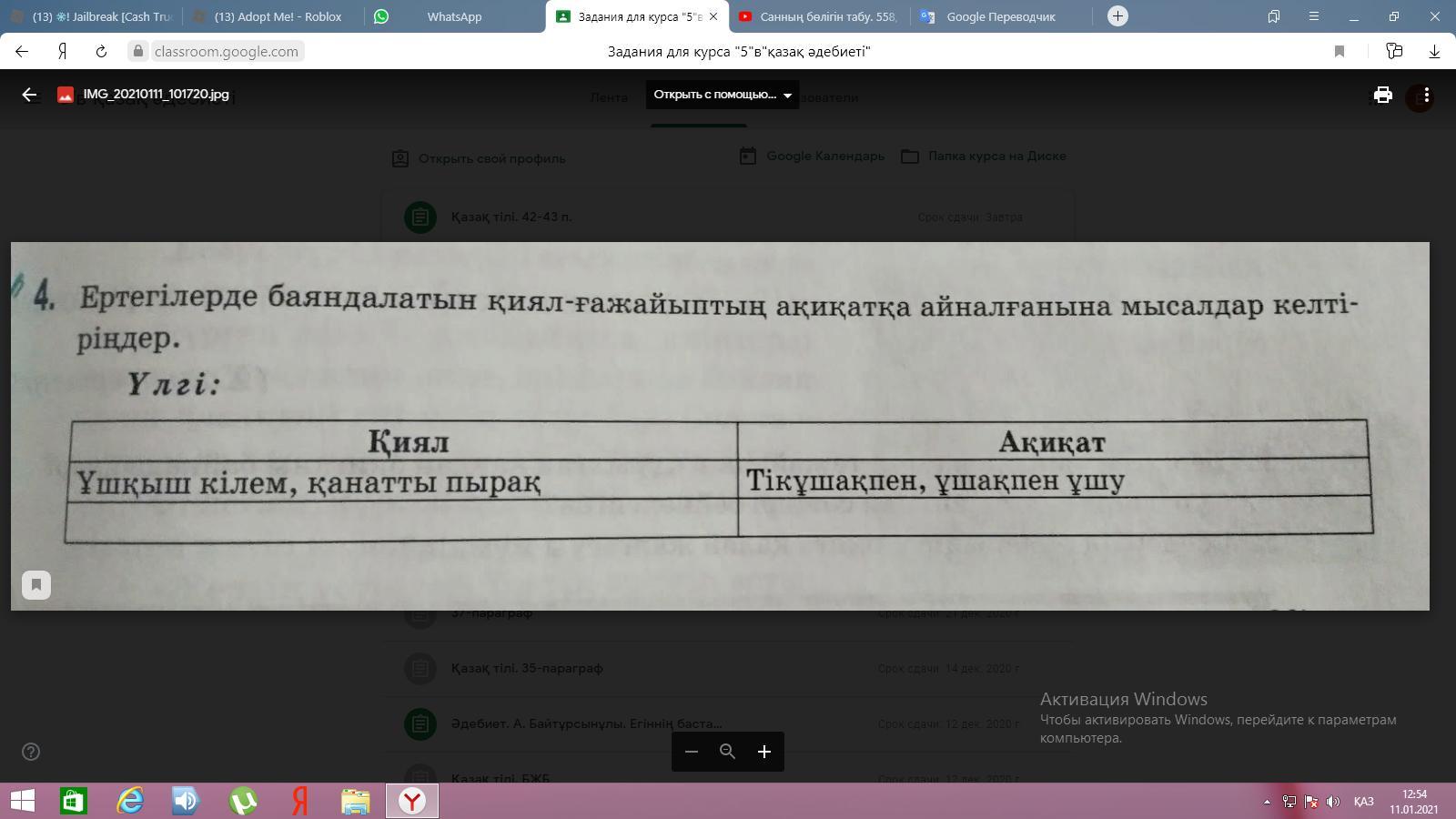Open the Action Center flag icon
This screenshot has width=1456, height=819.
pos(1311,802)
